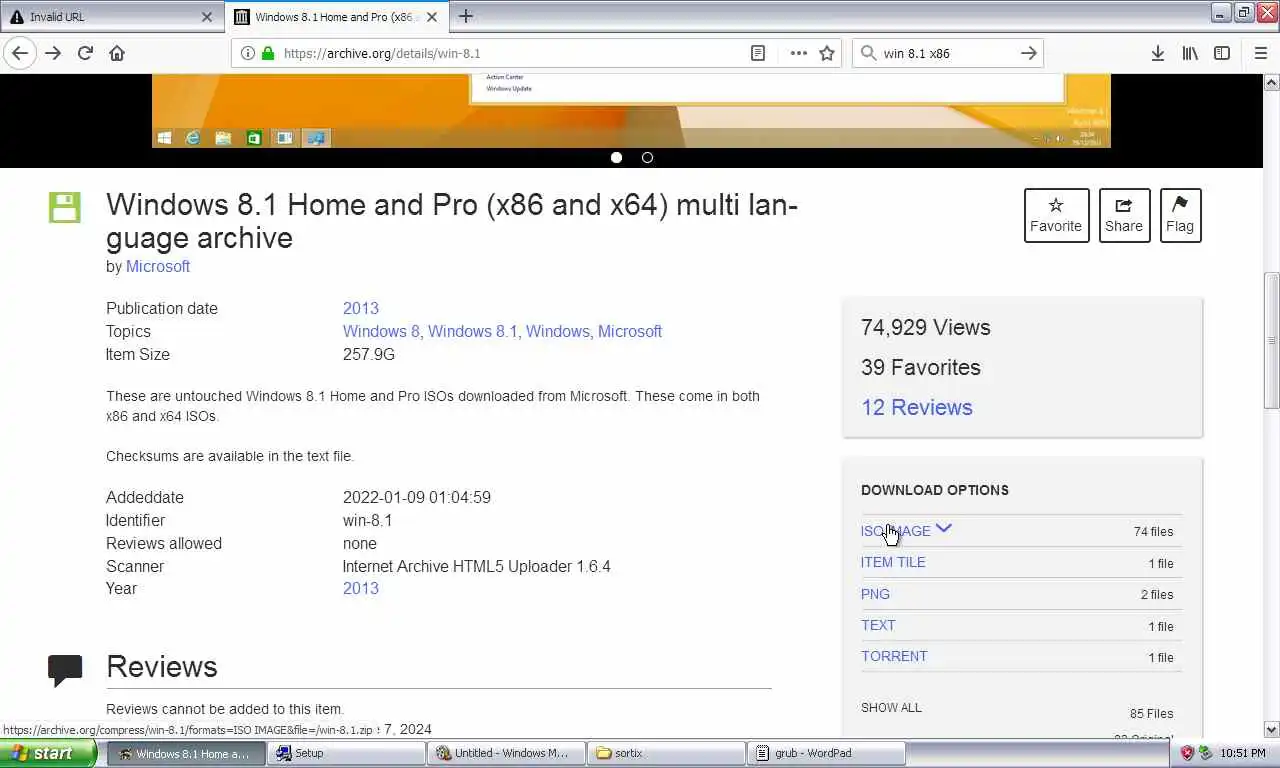This screenshot has width=1280, height=768.
Task: Show site information icon in address bar
Action: pos(248,53)
